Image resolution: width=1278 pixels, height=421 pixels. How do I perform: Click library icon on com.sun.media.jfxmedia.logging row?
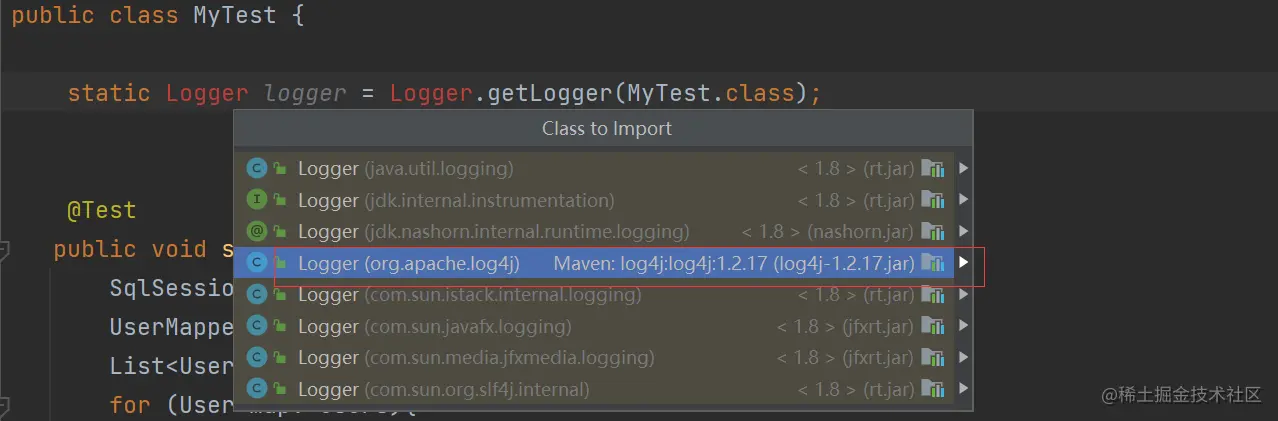pyautogui.click(x=932, y=358)
